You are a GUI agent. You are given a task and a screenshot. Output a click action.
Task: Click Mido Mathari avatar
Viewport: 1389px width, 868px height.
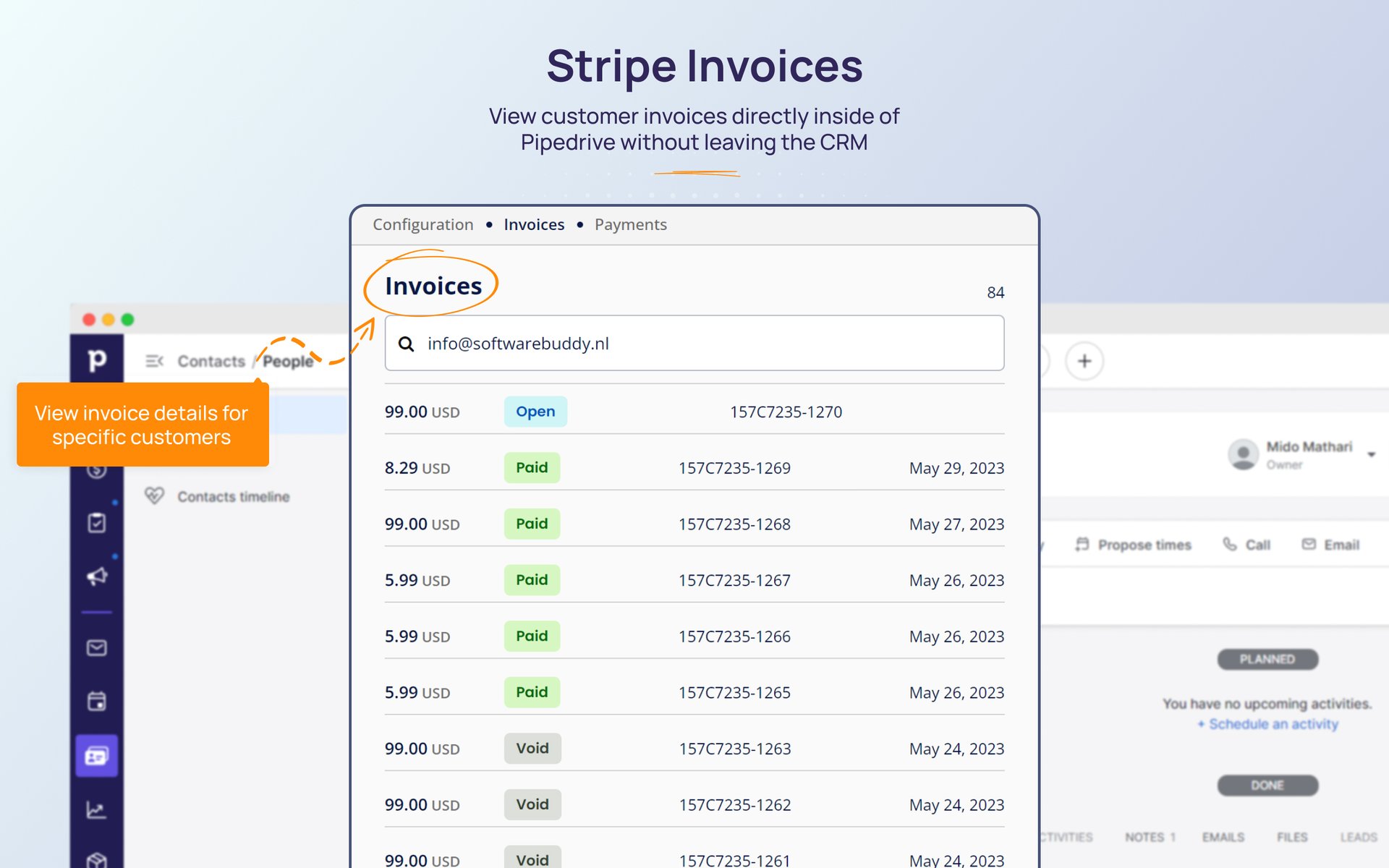tap(1243, 454)
